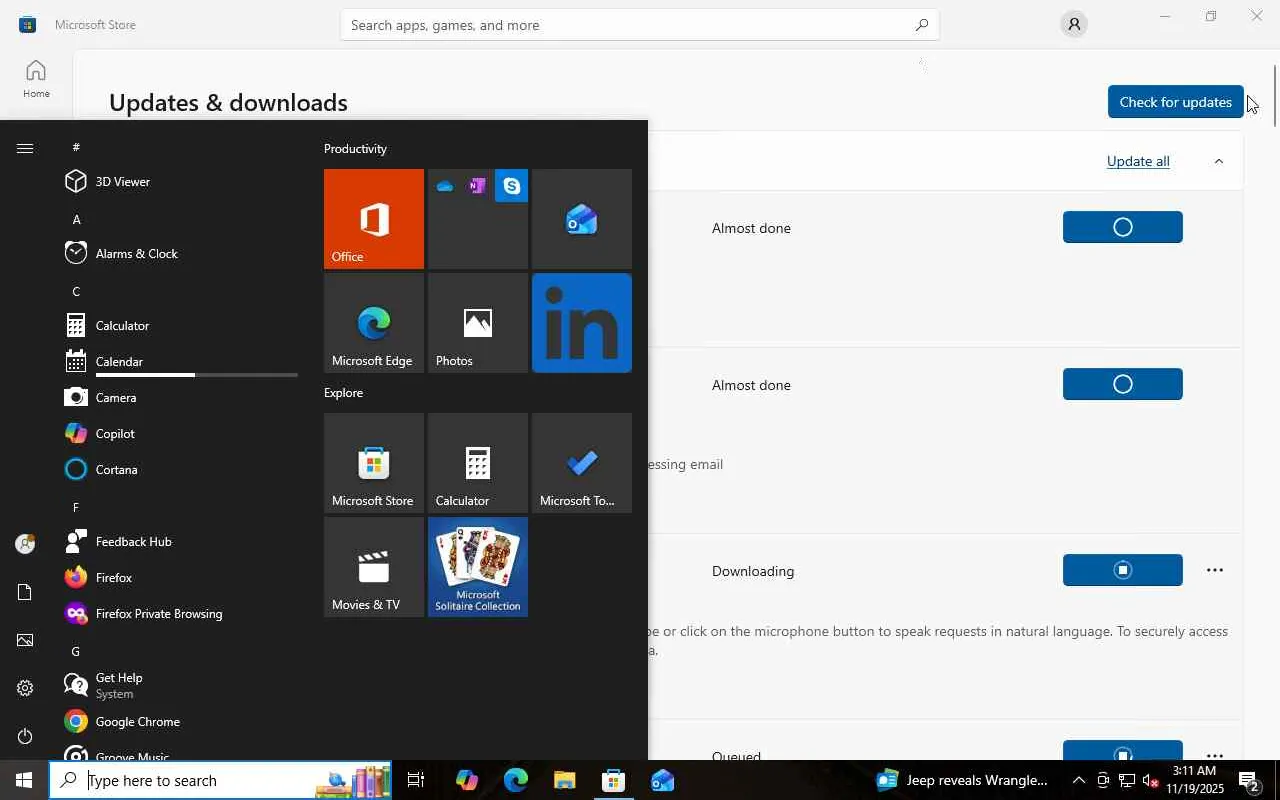The image size is (1280, 800).
Task: Launch Google Chrome from the app list
Action: 181,721
